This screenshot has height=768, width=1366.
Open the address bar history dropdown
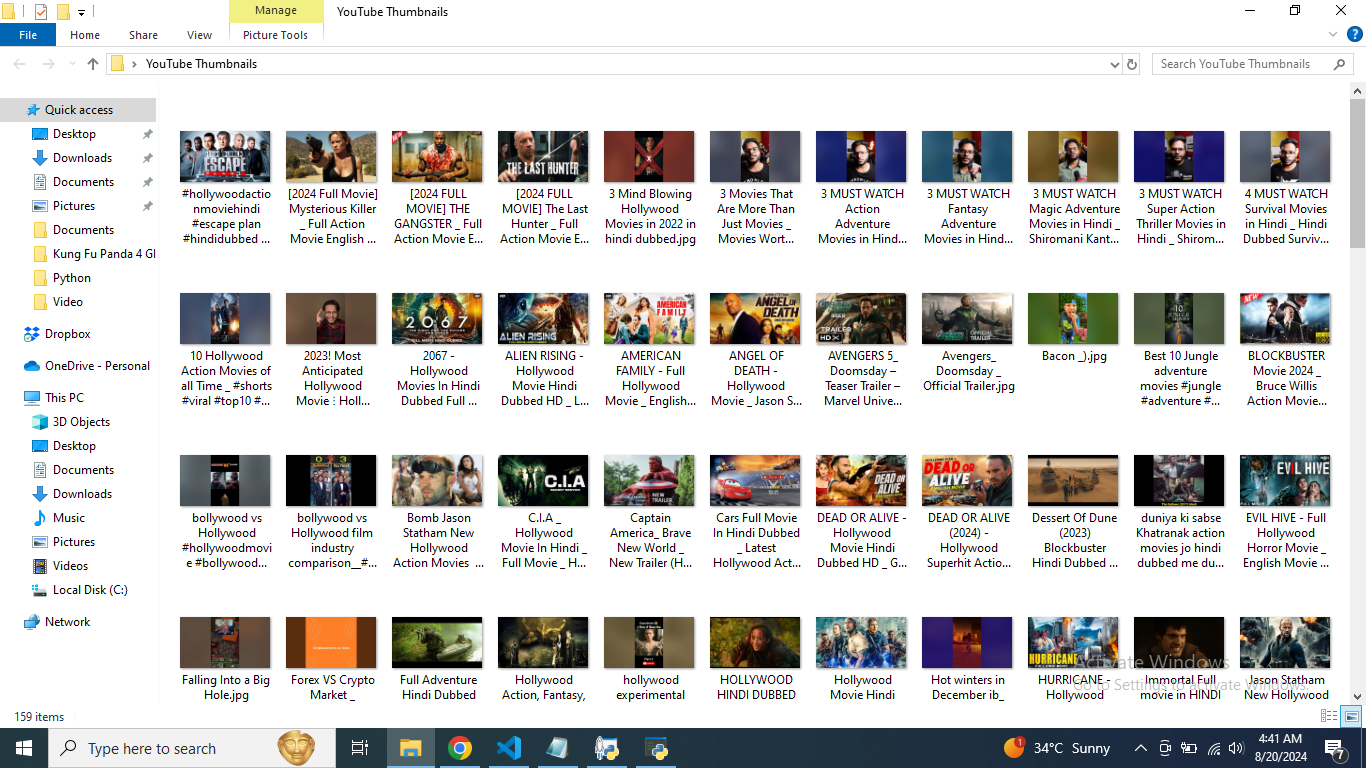pyautogui.click(x=1115, y=64)
